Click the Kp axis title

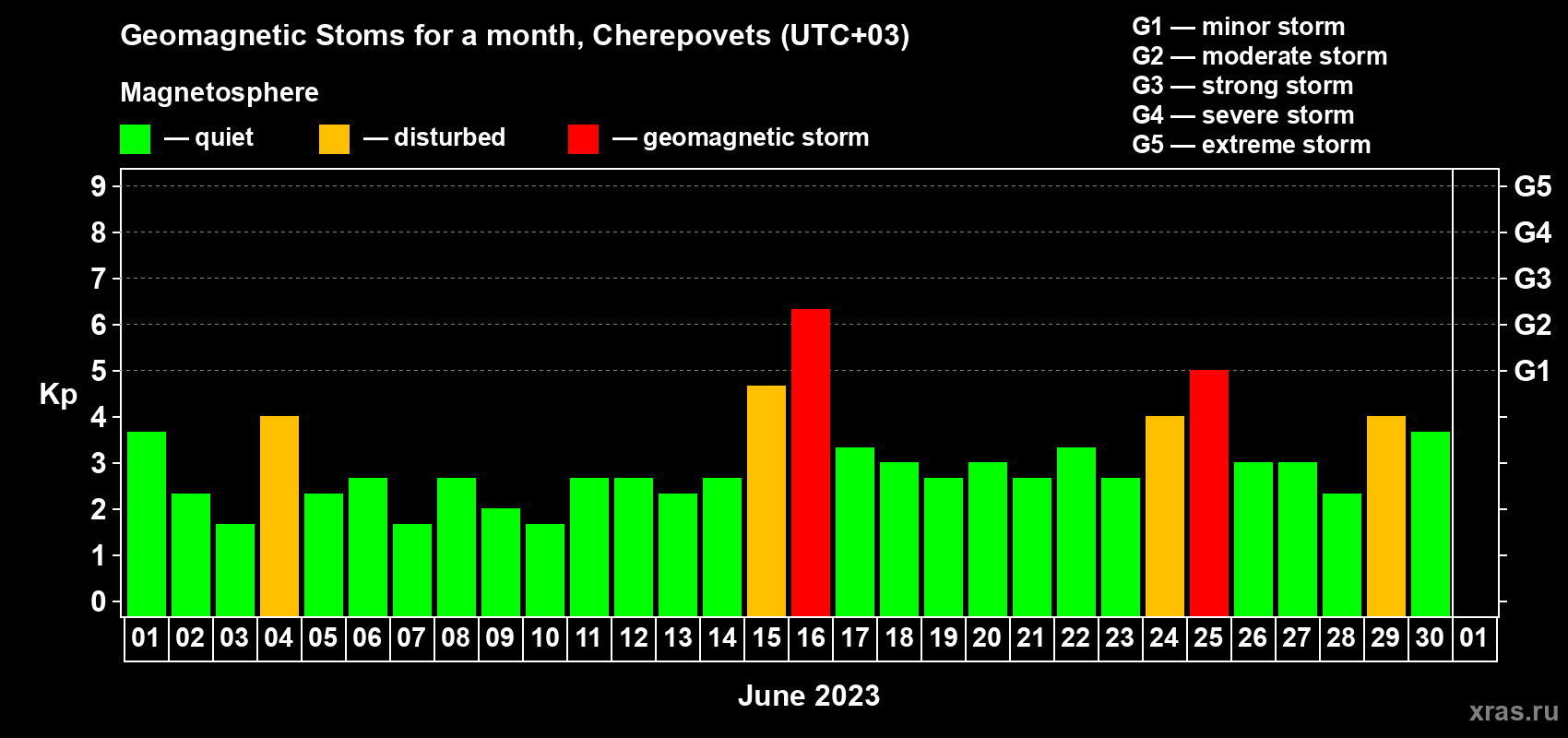coord(58,395)
